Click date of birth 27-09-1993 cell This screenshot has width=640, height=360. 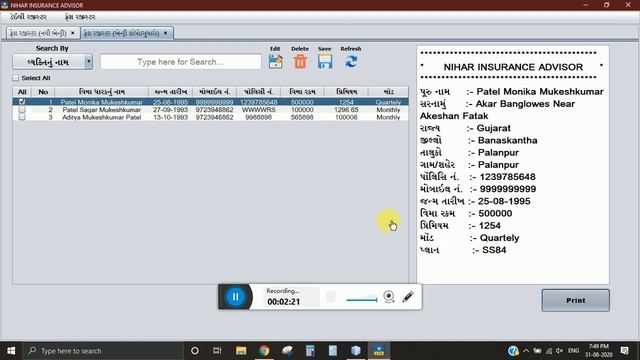[170, 110]
